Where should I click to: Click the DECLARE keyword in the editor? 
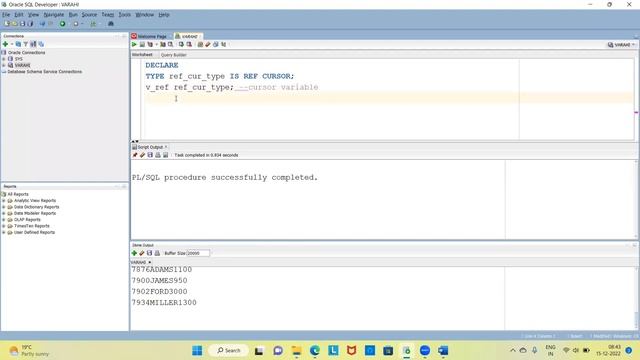click(x=162, y=65)
